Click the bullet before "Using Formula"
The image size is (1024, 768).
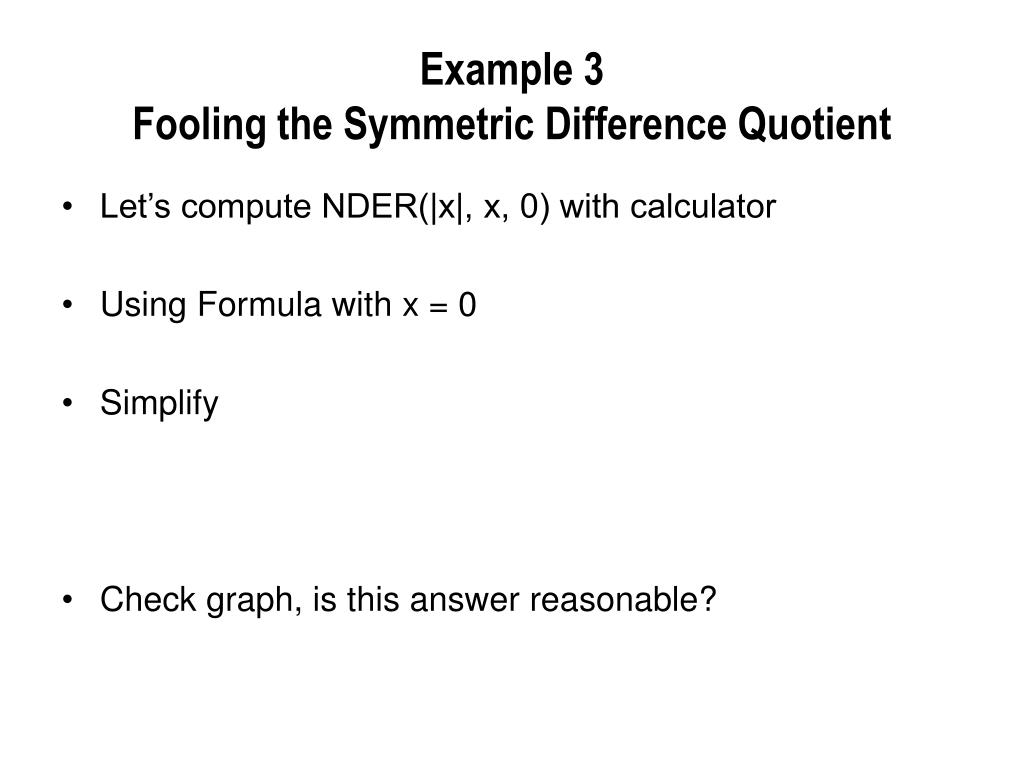pyautogui.click(x=67, y=305)
